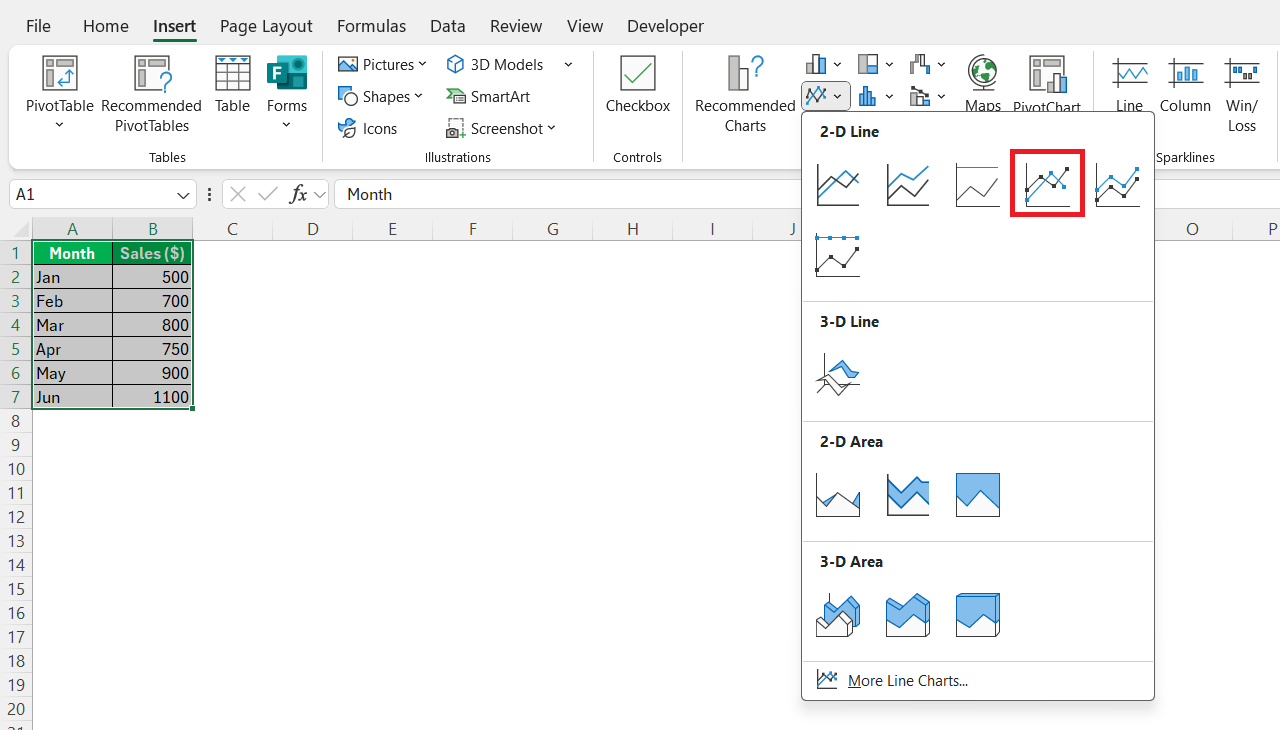Switch to the Home tab
Viewport: 1280px width, 730px height.
point(106,26)
